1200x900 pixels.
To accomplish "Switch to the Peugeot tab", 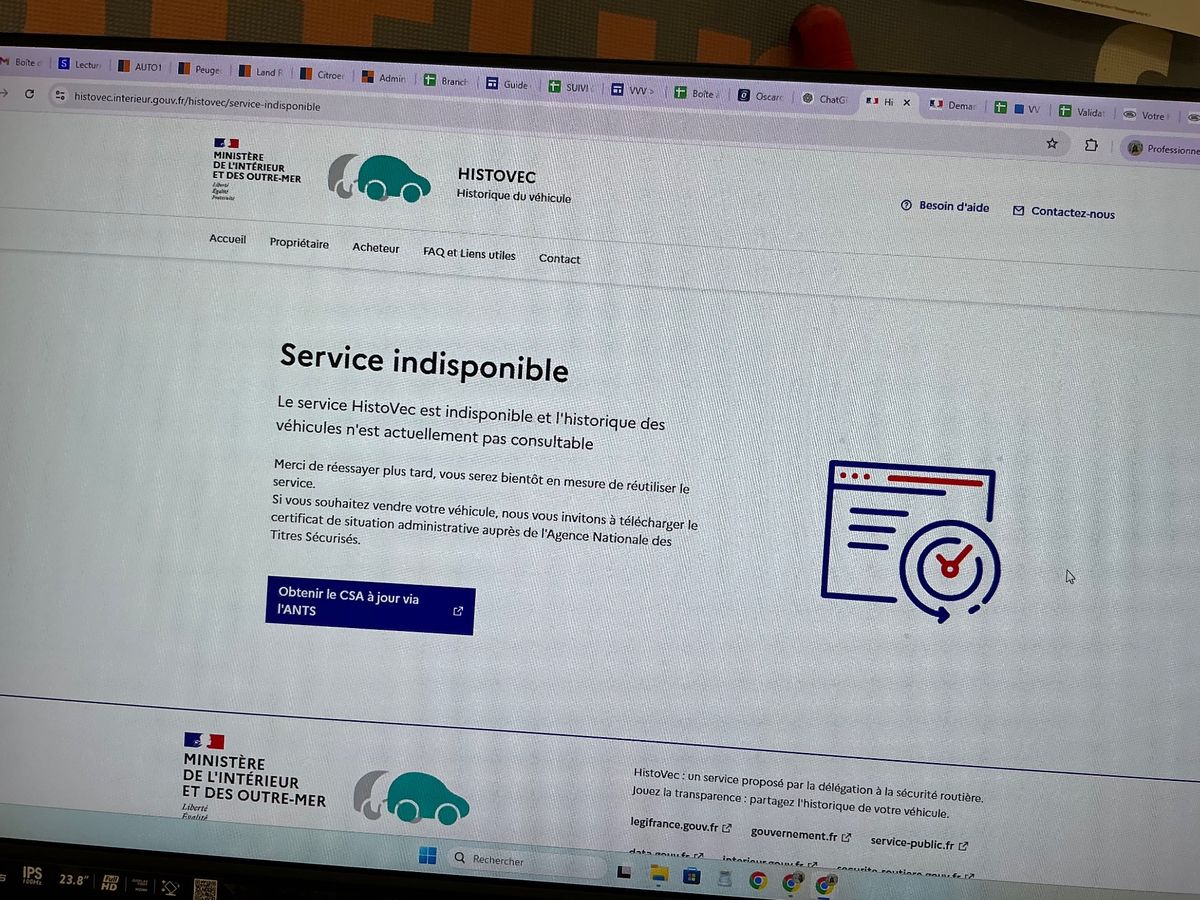I will click(x=200, y=70).
